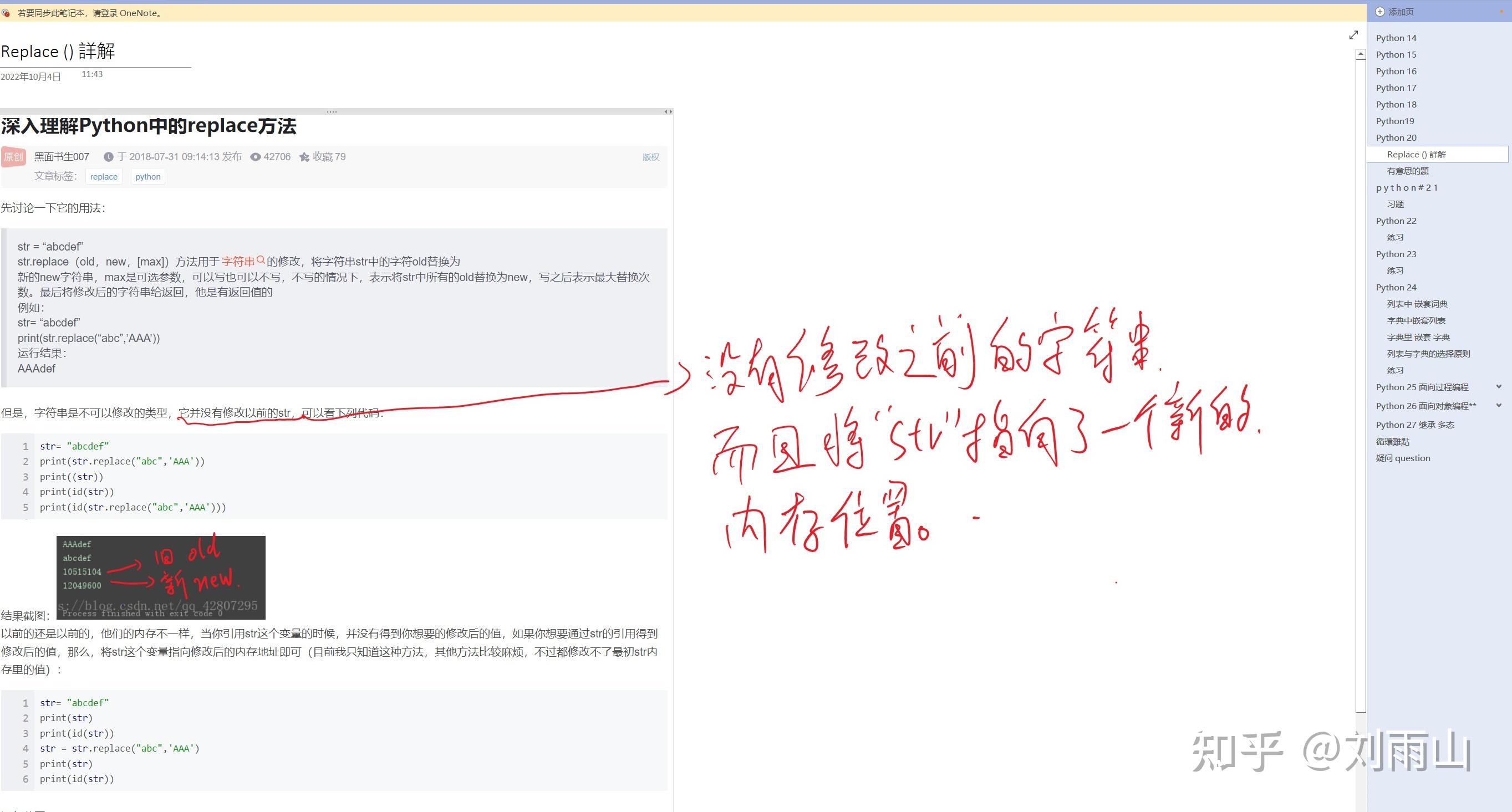The width and height of the screenshot is (1512, 812).
Task: Click the favorites star icon near 收藏 79
Action: (x=304, y=157)
